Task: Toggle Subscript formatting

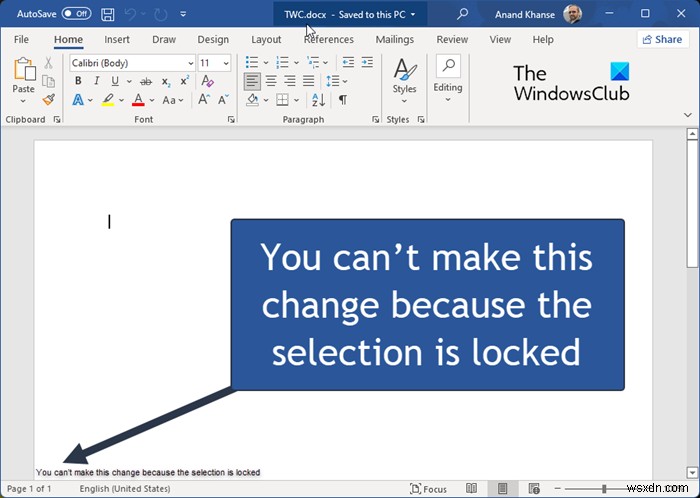Action: tap(166, 82)
